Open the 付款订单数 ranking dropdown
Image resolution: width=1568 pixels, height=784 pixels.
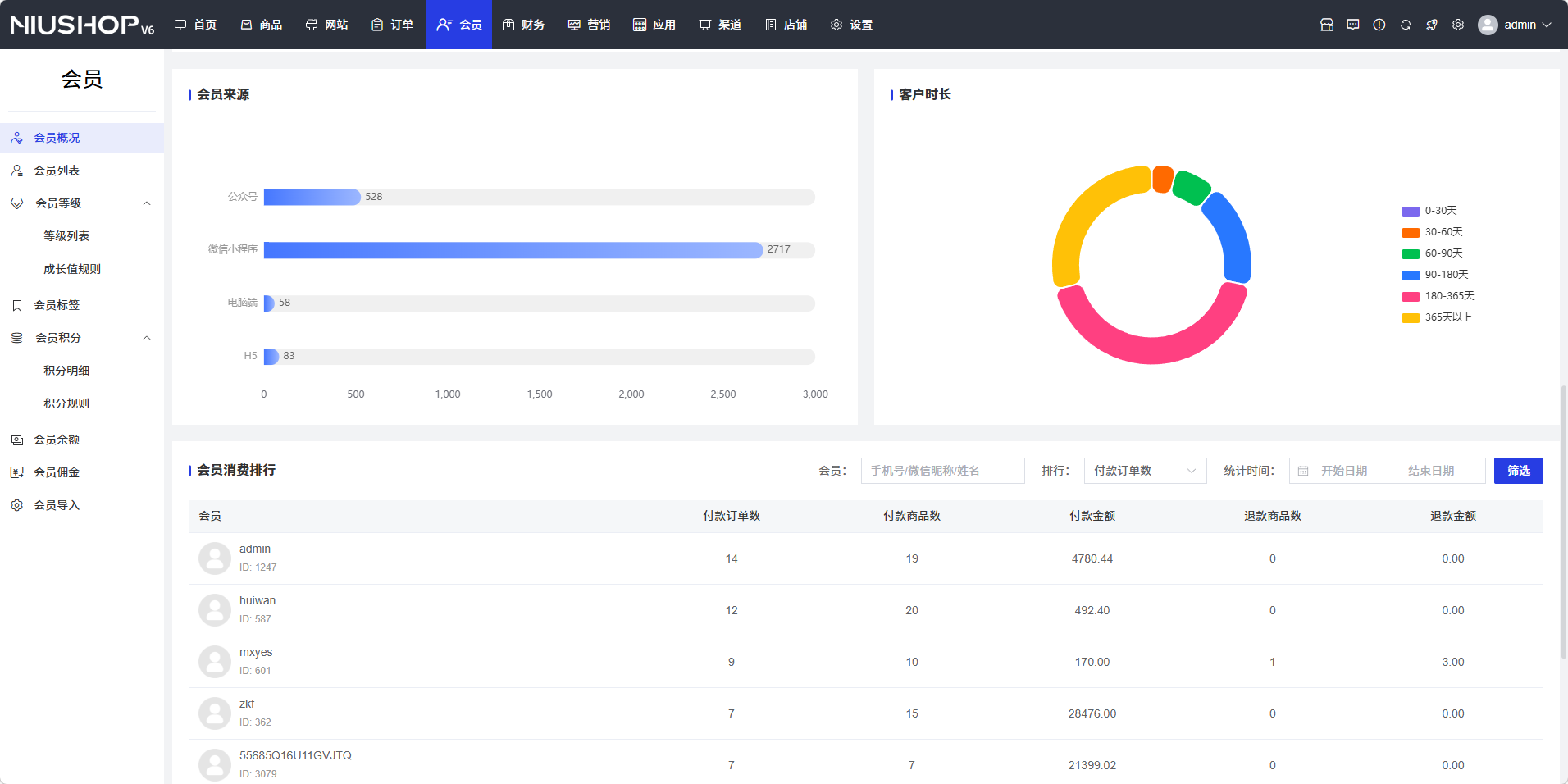pyautogui.click(x=1144, y=471)
